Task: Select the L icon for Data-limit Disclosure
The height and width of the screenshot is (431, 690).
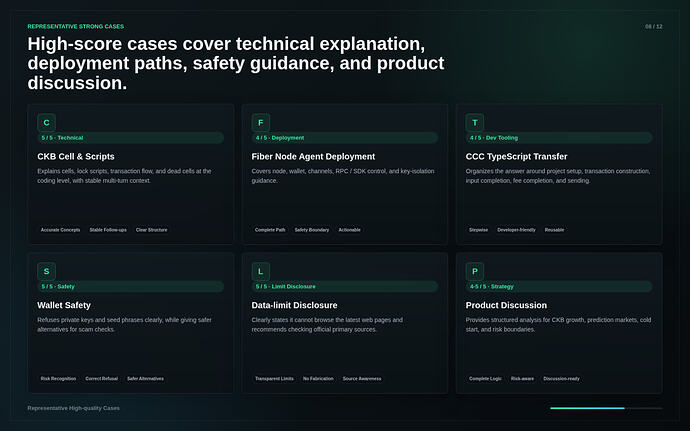Action: click(x=261, y=272)
